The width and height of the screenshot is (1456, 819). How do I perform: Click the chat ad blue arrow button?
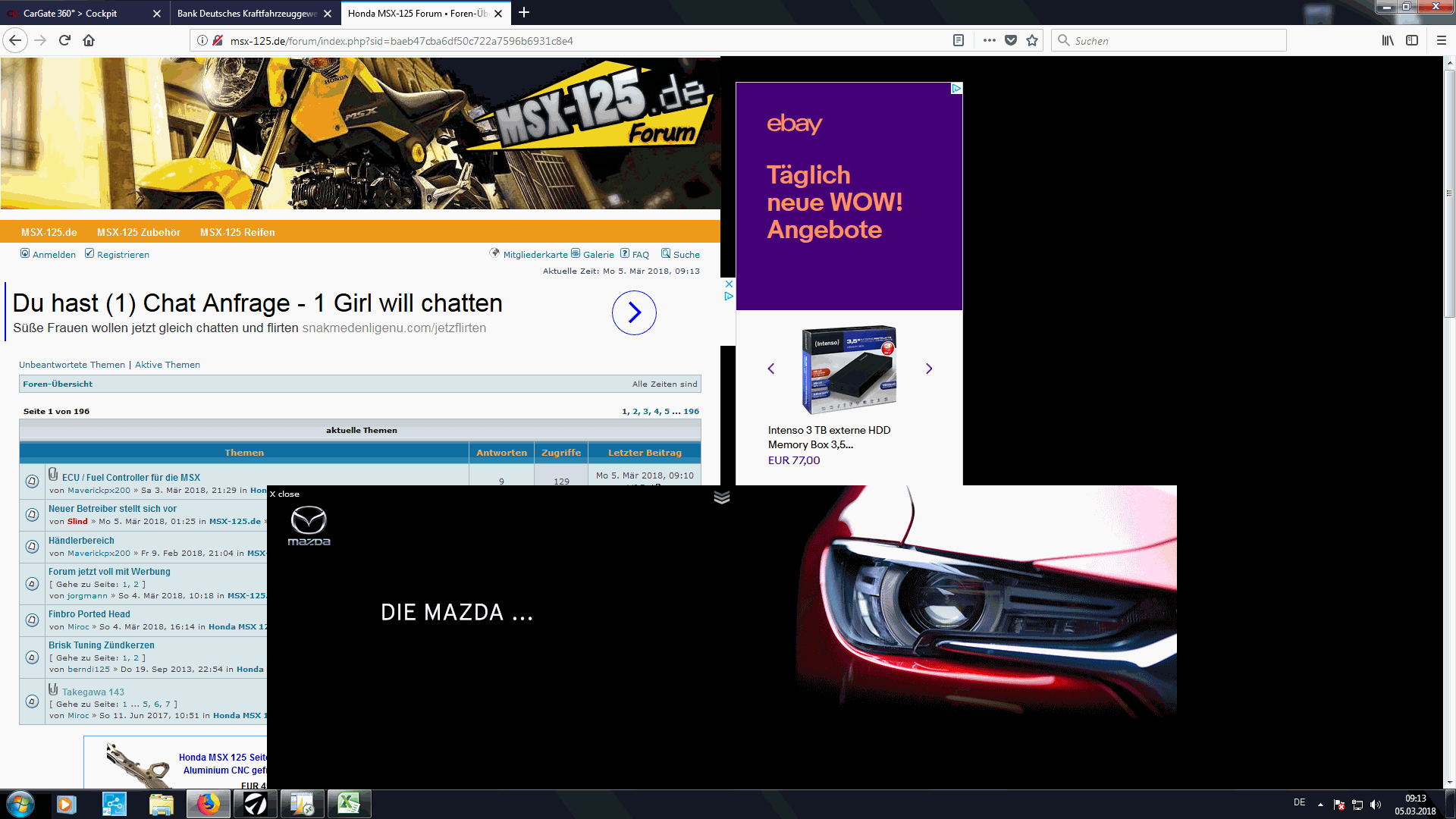coord(634,312)
